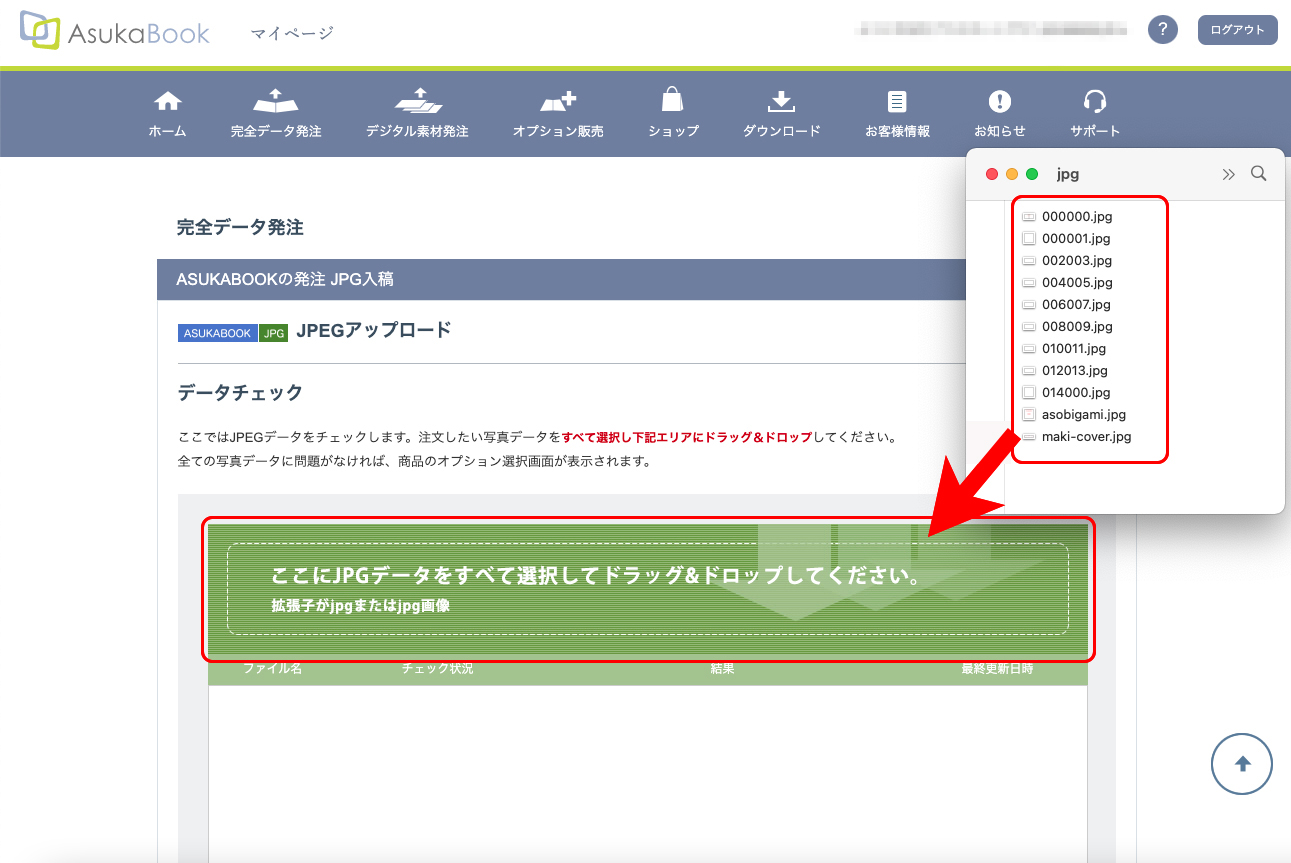Select file 014000.jpg in Finder
The height and width of the screenshot is (863, 1291).
pyautogui.click(x=1067, y=392)
